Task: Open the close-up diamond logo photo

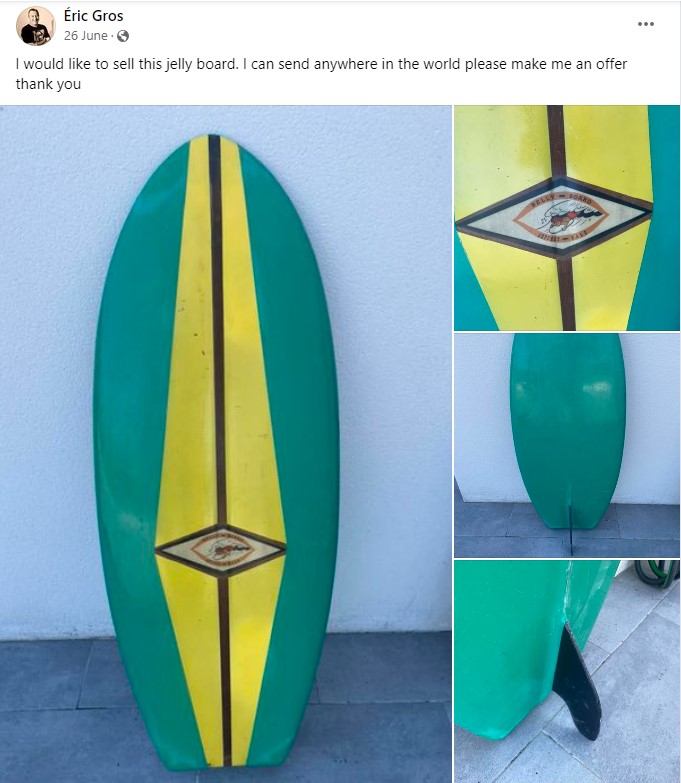Action: point(567,218)
